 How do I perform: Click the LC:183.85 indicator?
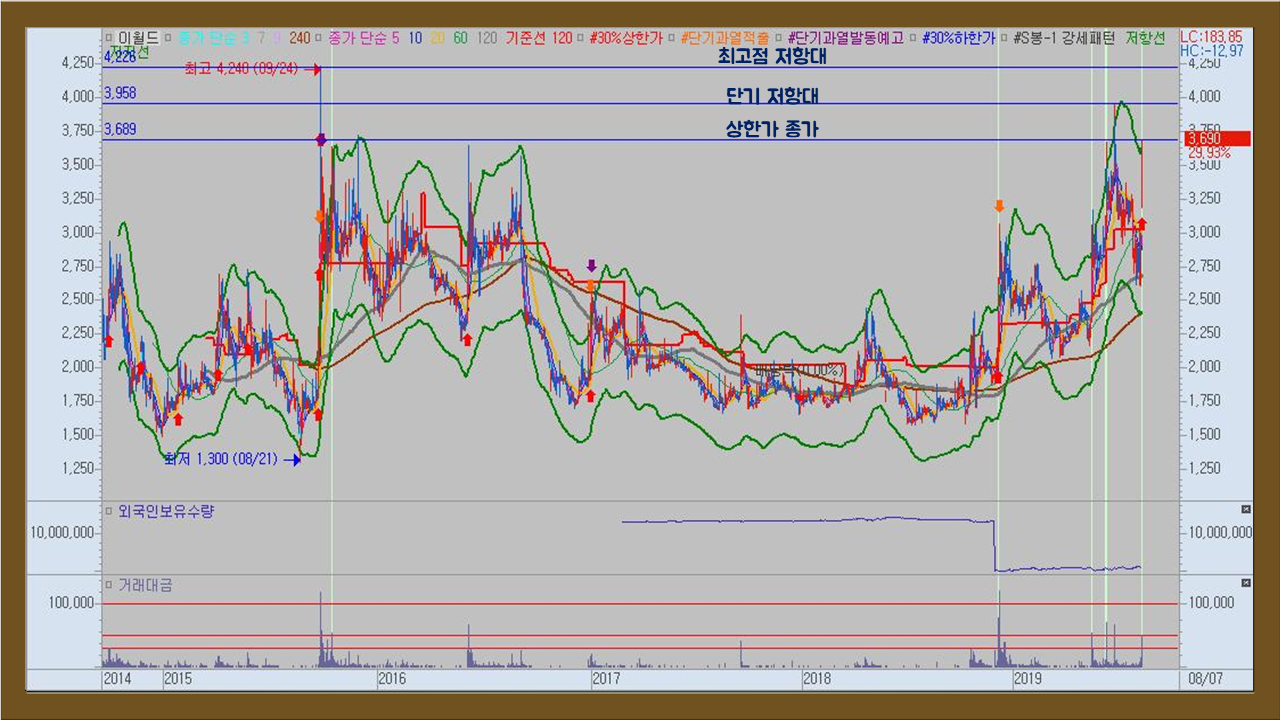coord(1212,37)
